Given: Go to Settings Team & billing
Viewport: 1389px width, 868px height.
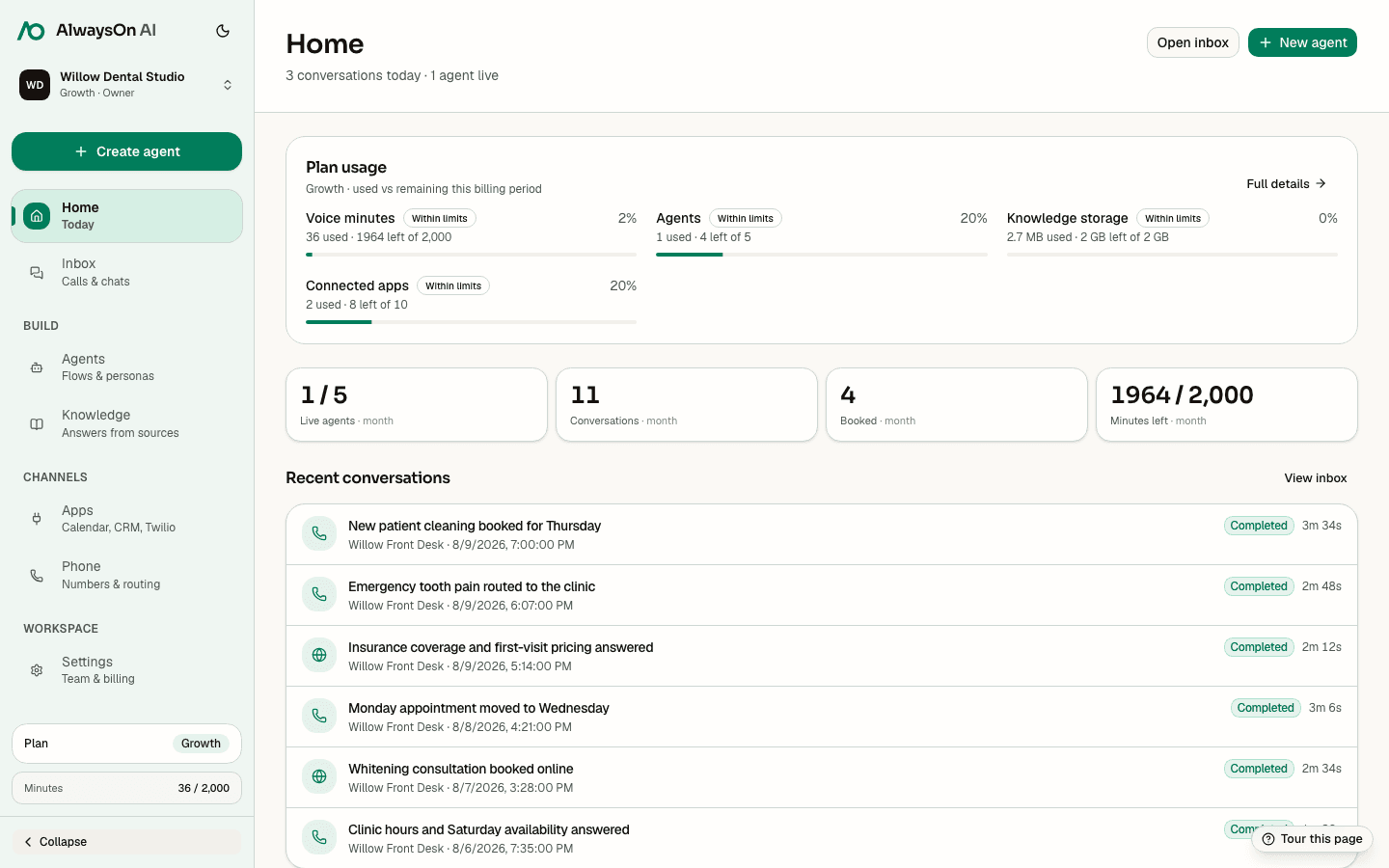Looking at the screenshot, I should [126, 670].
